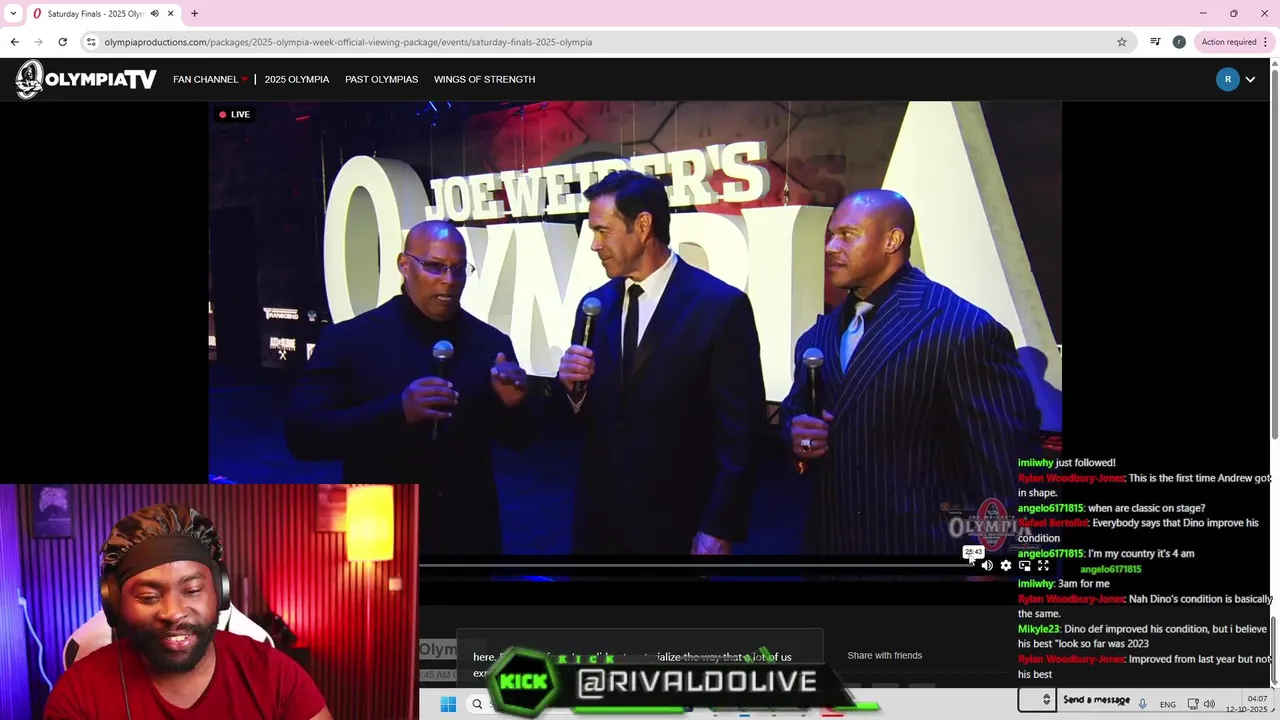
Task: Open the PAST OLYMPIAS section
Action: click(x=381, y=79)
